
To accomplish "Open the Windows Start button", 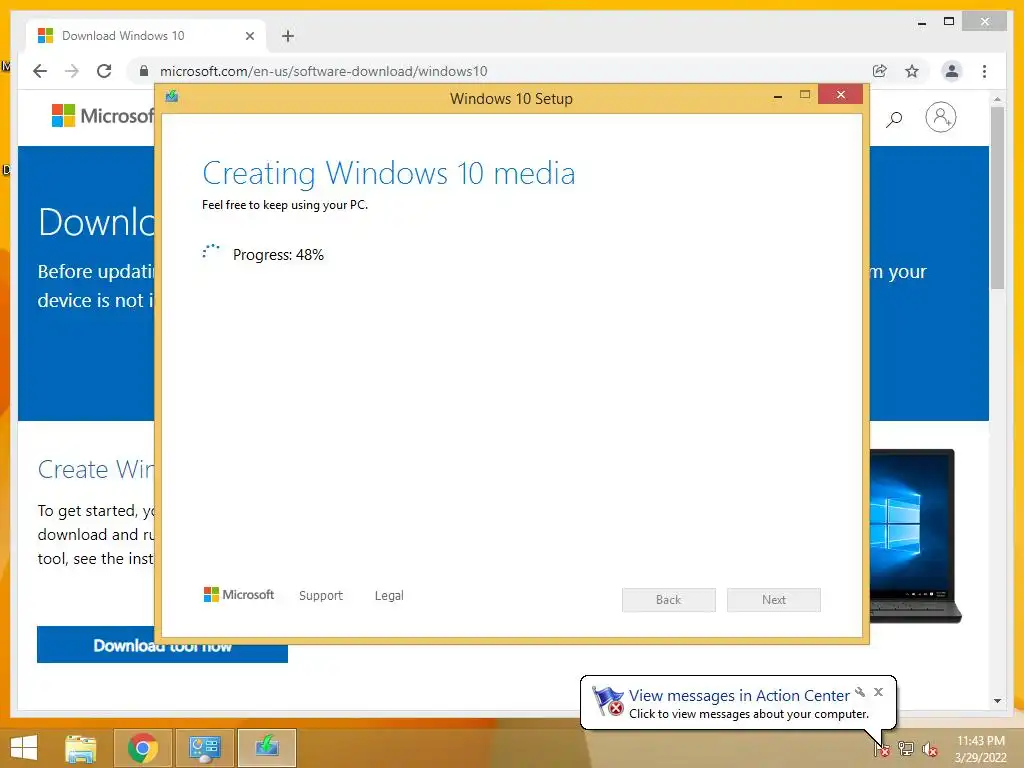I will [x=24, y=747].
